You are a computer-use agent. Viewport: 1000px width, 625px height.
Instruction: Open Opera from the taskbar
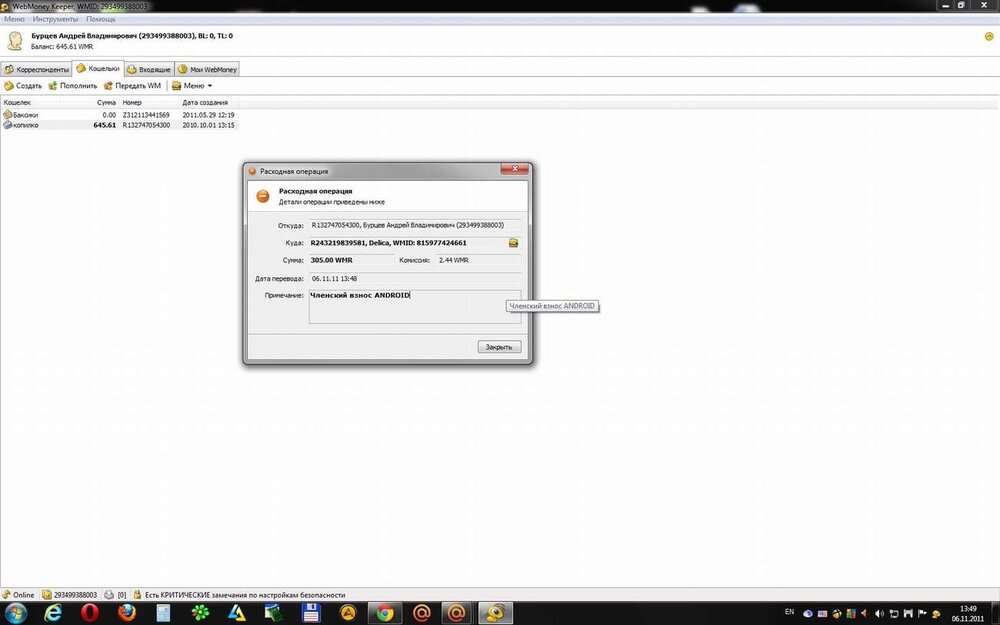click(89, 612)
